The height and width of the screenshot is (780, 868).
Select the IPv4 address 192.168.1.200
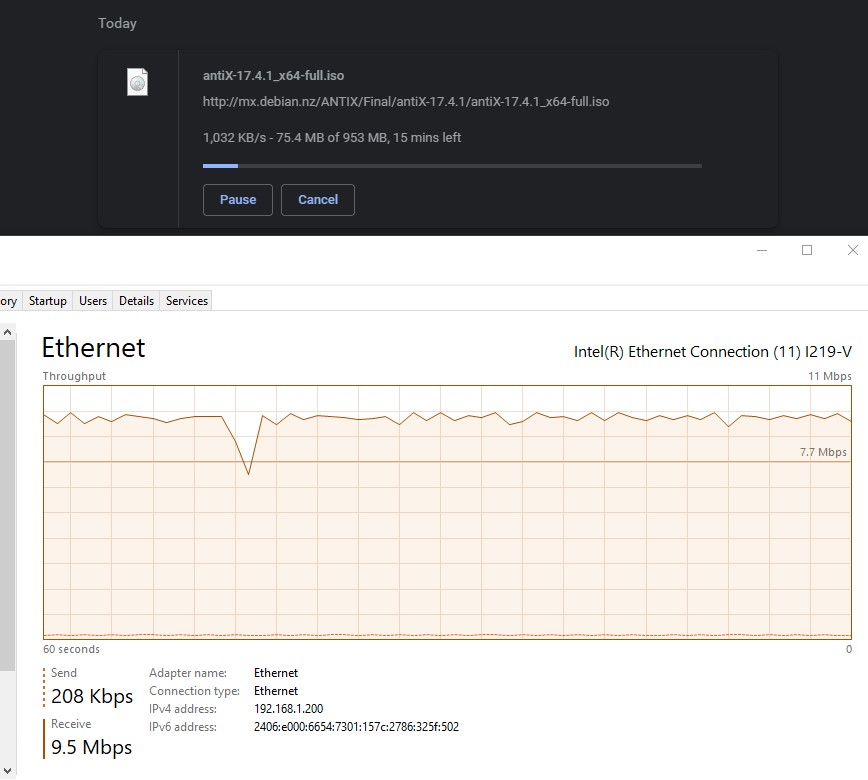click(288, 709)
